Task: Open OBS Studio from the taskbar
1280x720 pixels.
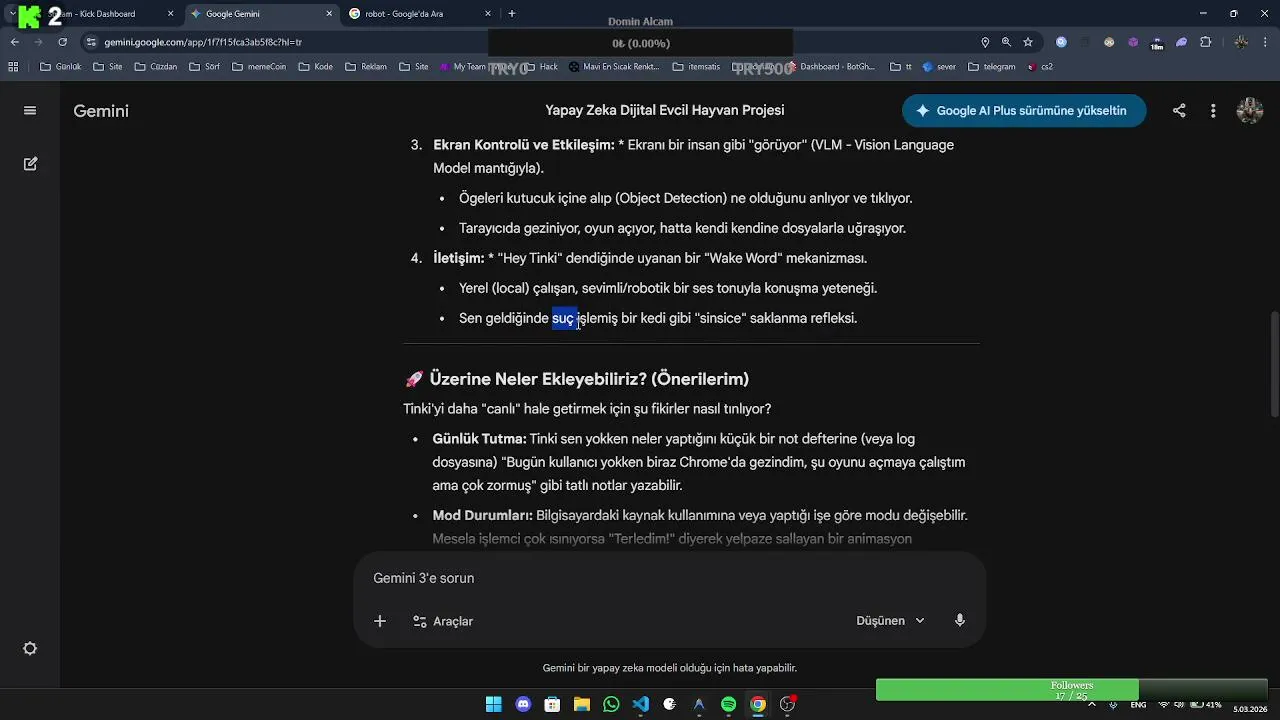Action: pyautogui.click(x=787, y=704)
